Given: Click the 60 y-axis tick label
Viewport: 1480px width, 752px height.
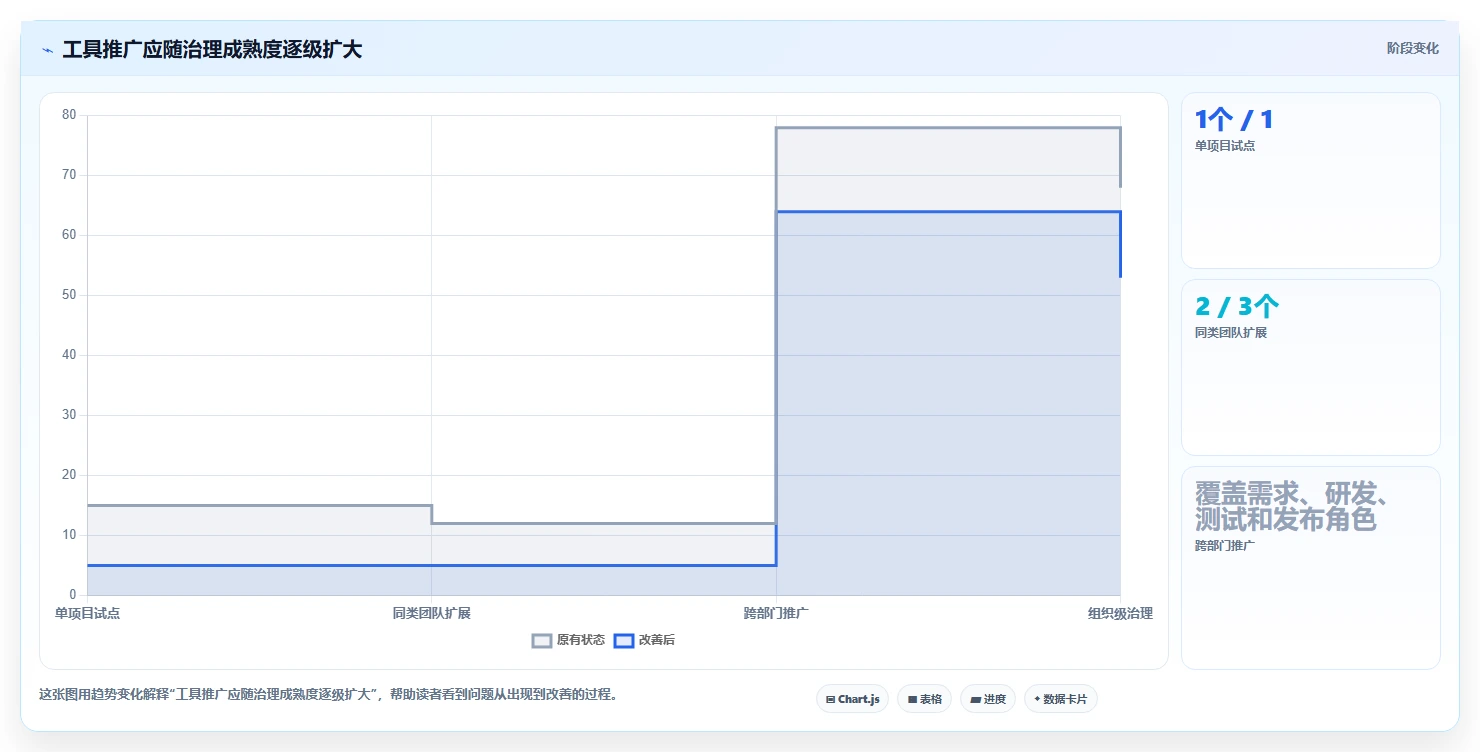Looking at the screenshot, I should click(69, 235).
